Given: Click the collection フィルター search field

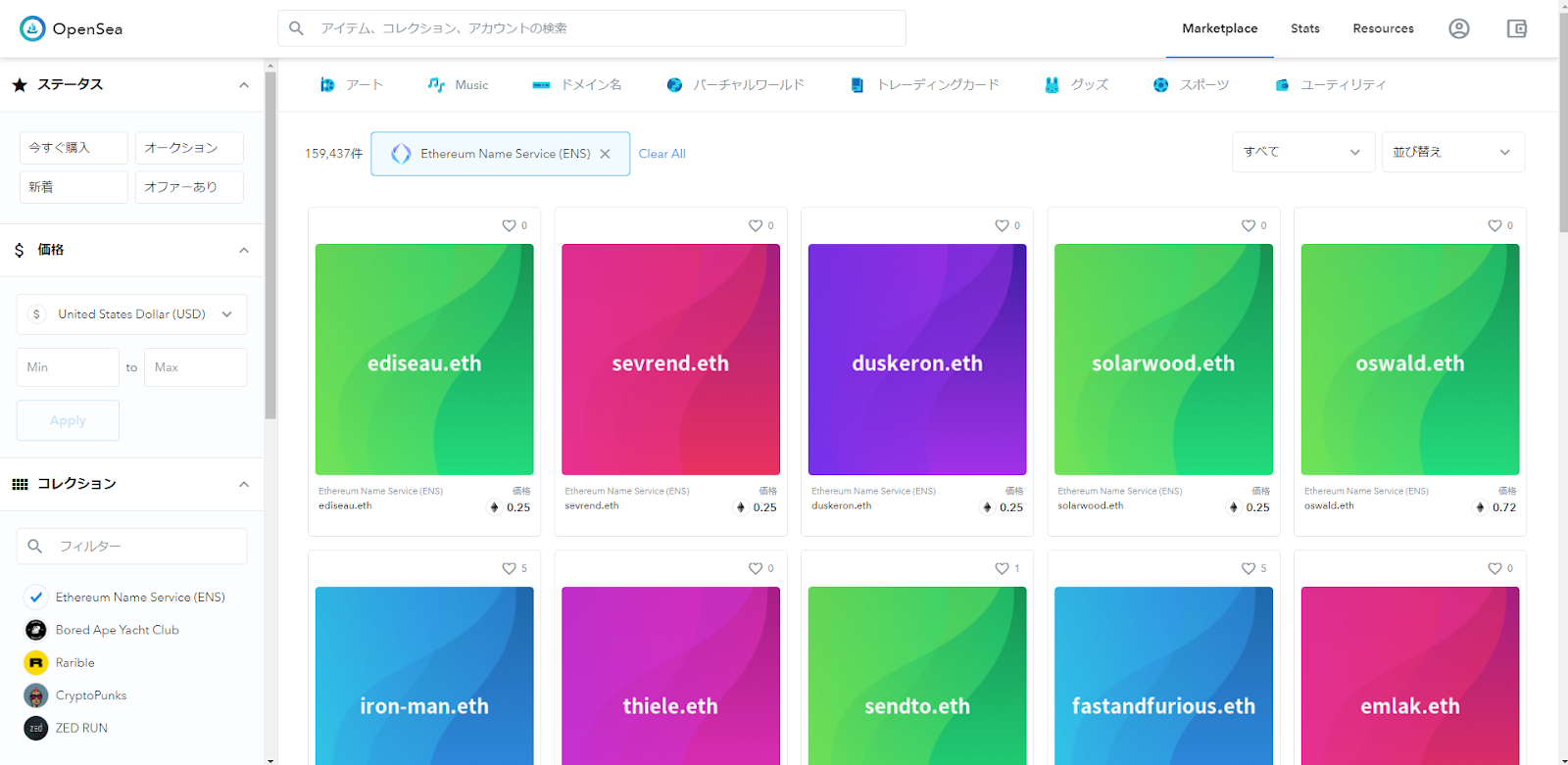Looking at the screenshot, I should pyautogui.click(x=131, y=547).
